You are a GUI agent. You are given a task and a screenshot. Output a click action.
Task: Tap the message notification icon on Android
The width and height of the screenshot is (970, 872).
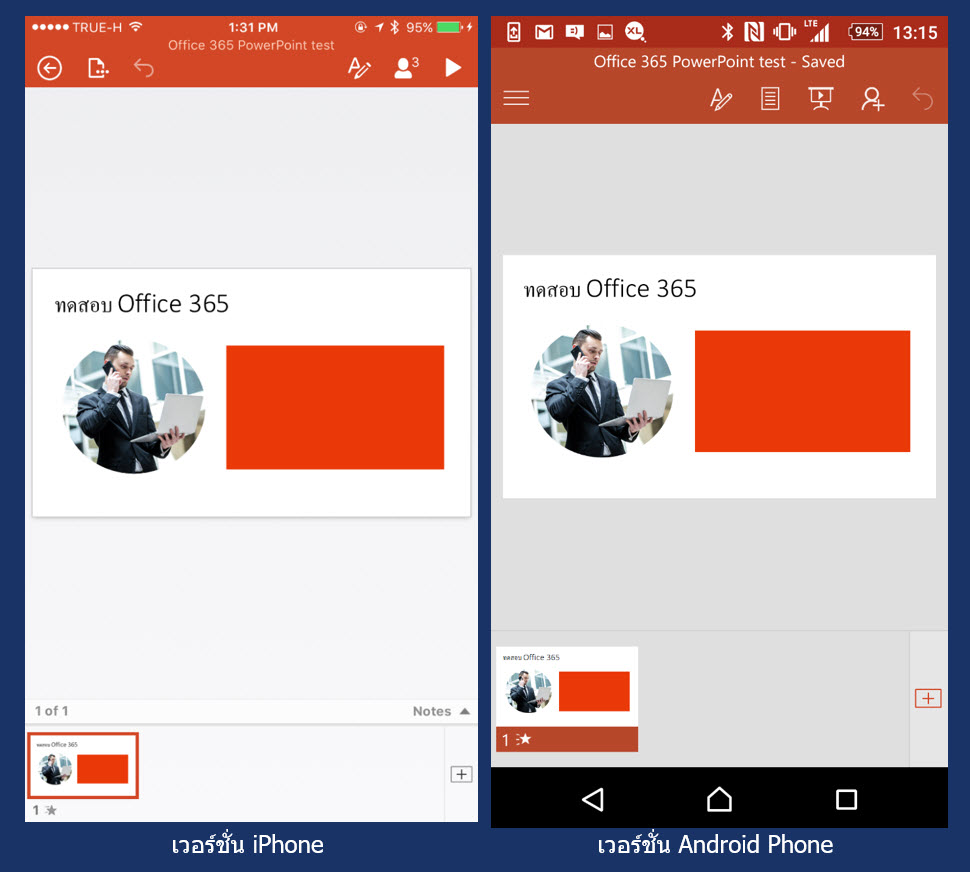(575, 32)
